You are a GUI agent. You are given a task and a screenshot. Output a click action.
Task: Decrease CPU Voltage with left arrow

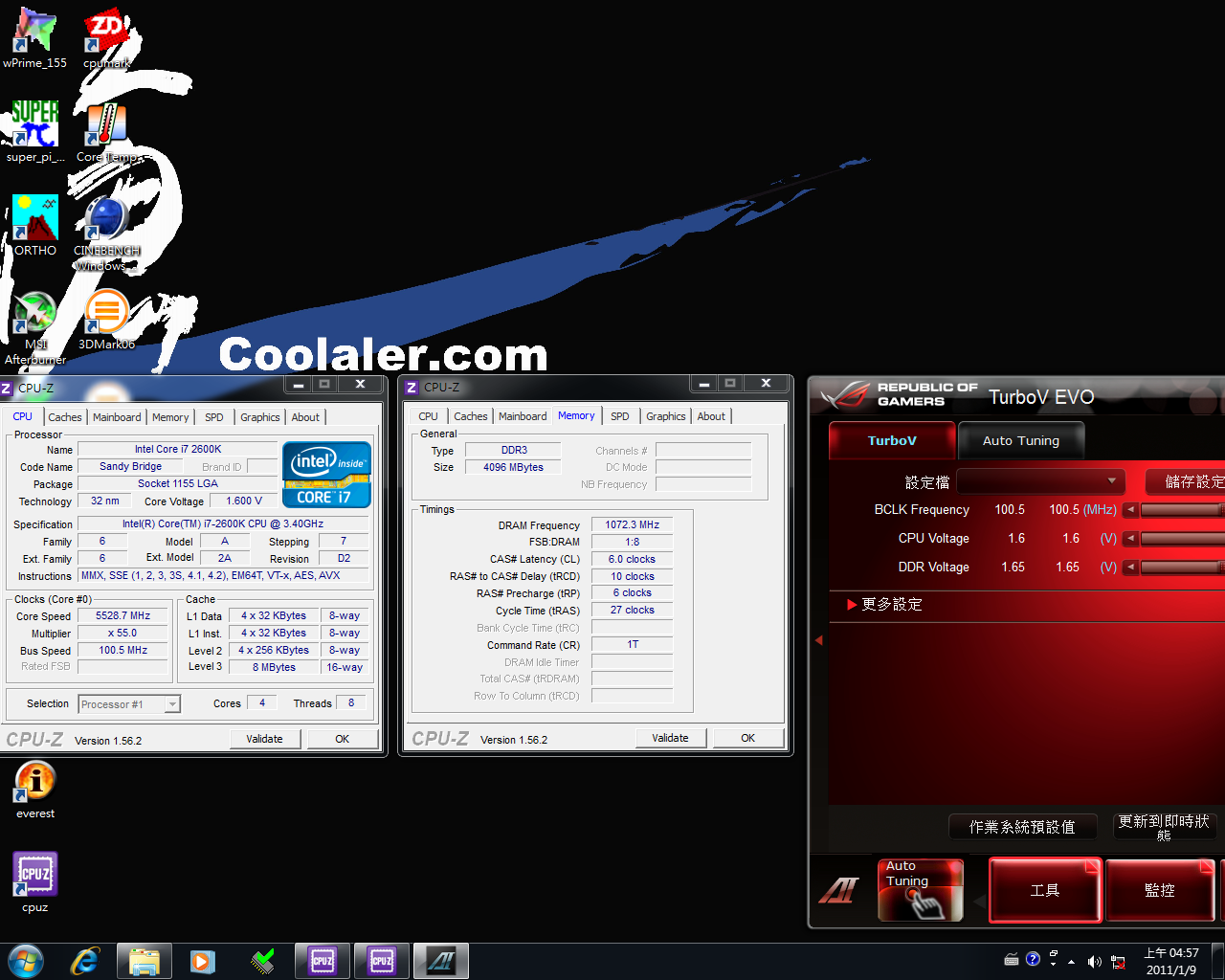tap(1130, 539)
